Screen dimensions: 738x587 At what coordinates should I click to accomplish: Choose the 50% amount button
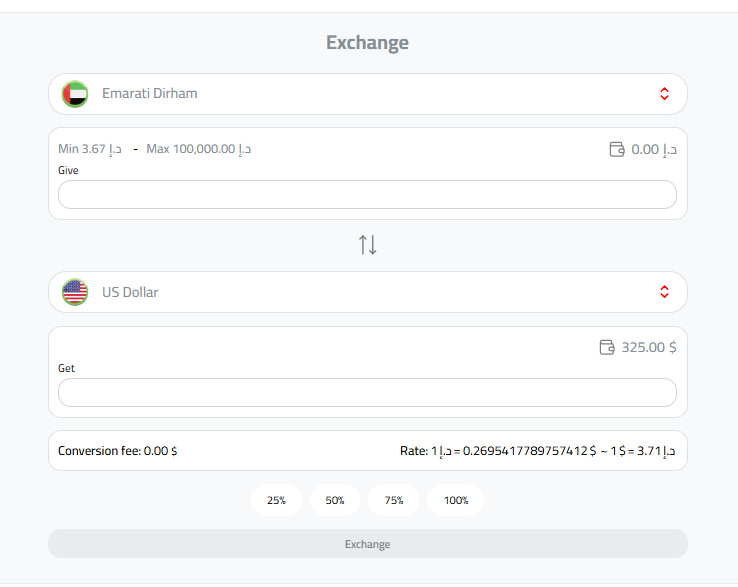pyautogui.click(x=335, y=500)
